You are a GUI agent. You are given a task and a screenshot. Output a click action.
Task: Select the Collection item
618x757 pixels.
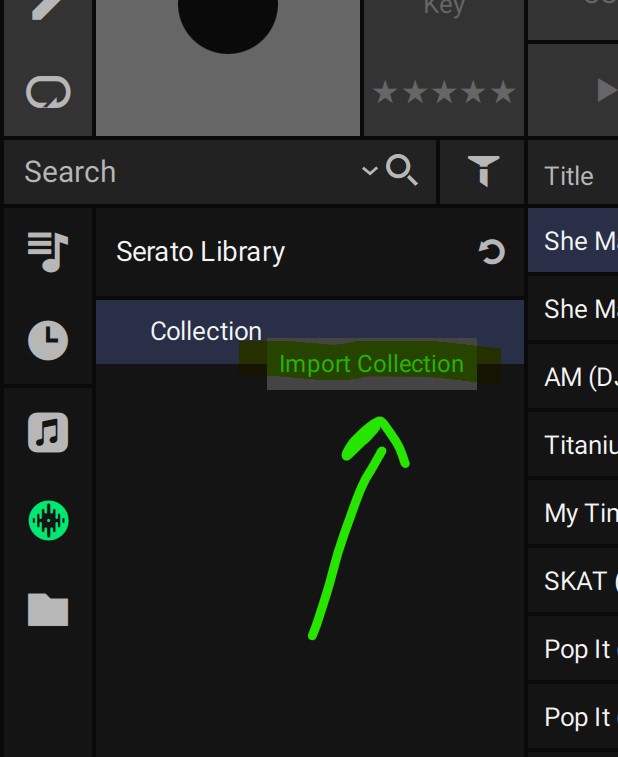pos(309,332)
